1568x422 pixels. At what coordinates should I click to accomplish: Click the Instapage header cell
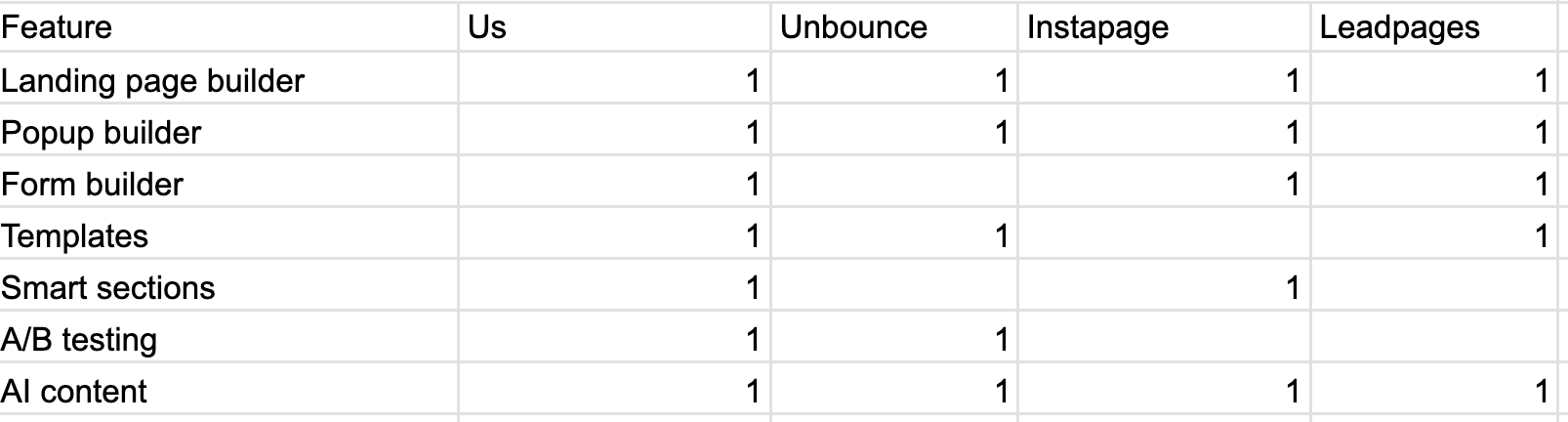[1163, 27]
